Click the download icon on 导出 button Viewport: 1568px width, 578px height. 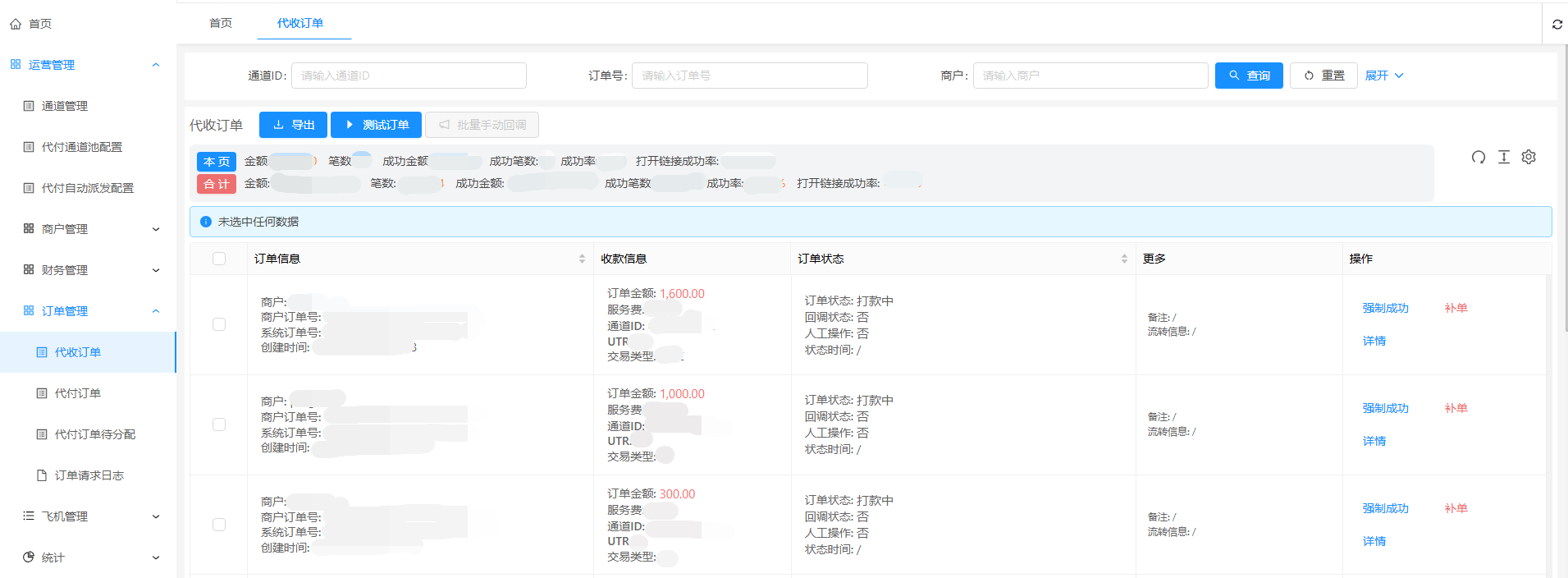[278, 125]
